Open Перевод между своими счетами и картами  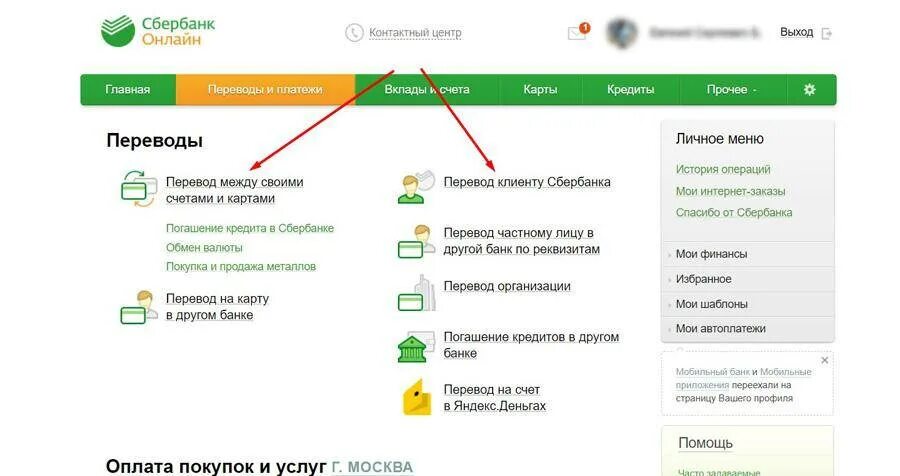[x=234, y=190]
